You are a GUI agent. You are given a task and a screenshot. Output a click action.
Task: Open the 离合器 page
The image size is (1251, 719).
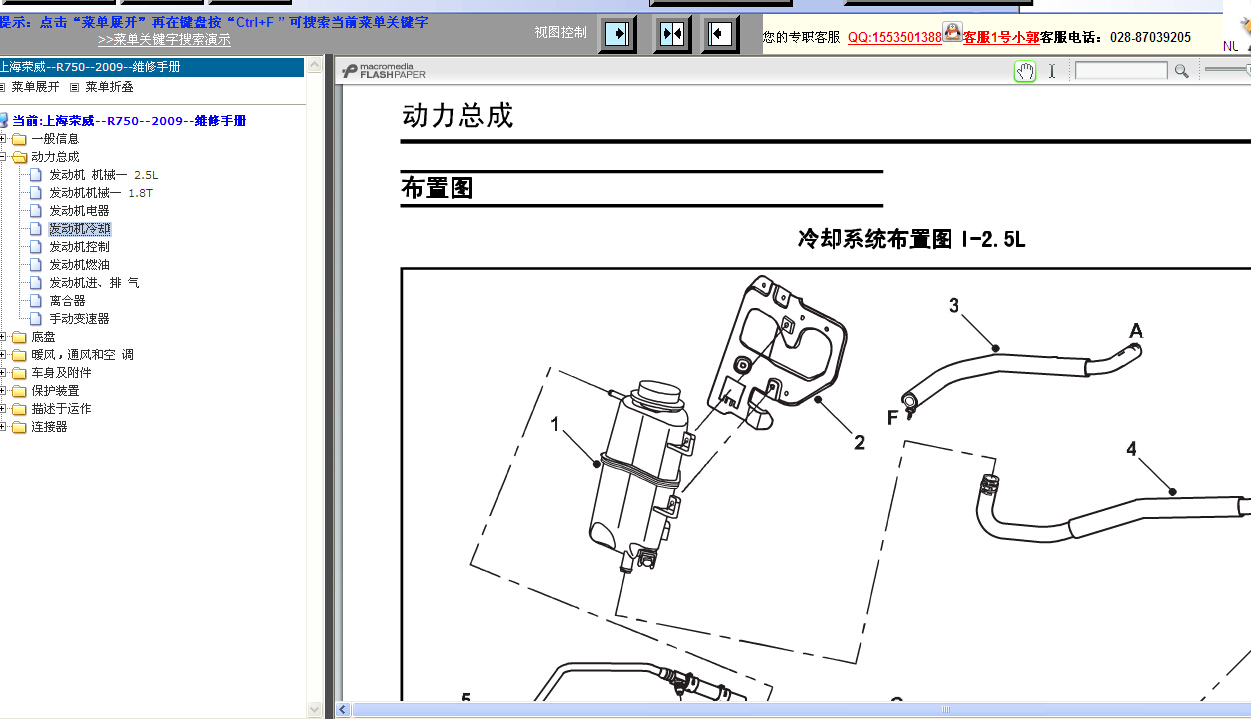67,301
